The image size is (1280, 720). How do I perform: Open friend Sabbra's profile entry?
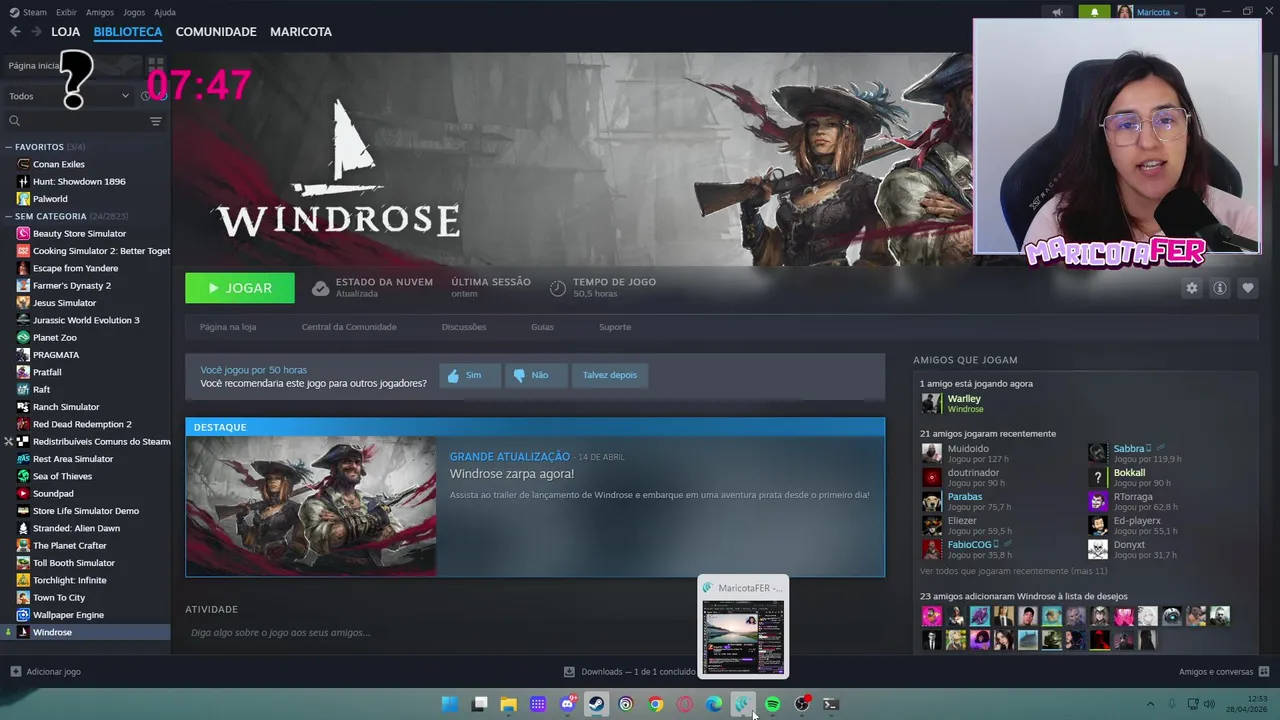point(1128,448)
